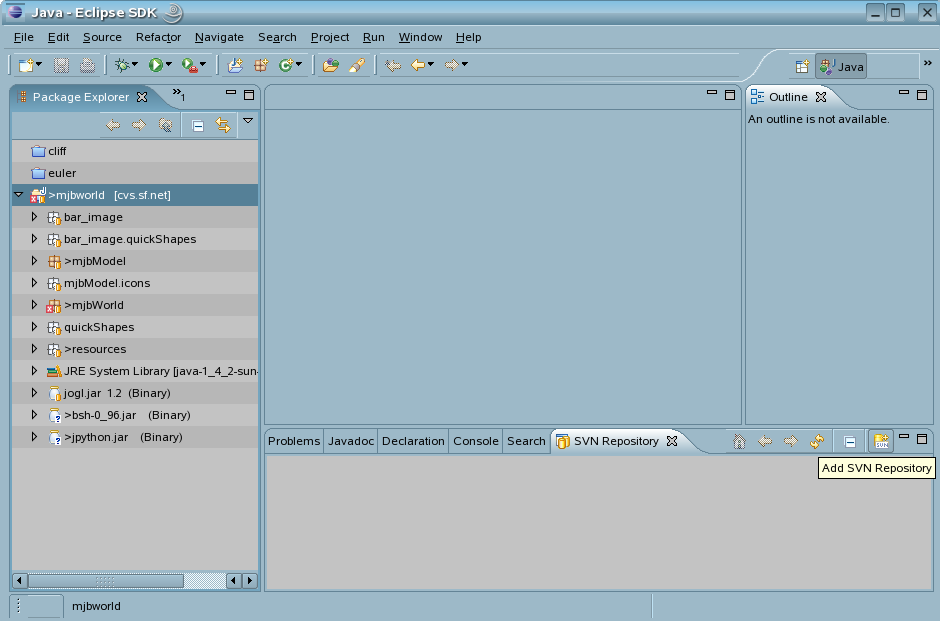Click the Open Perspective icon
This screenshot has width=940, height=621.
[802, 67]
